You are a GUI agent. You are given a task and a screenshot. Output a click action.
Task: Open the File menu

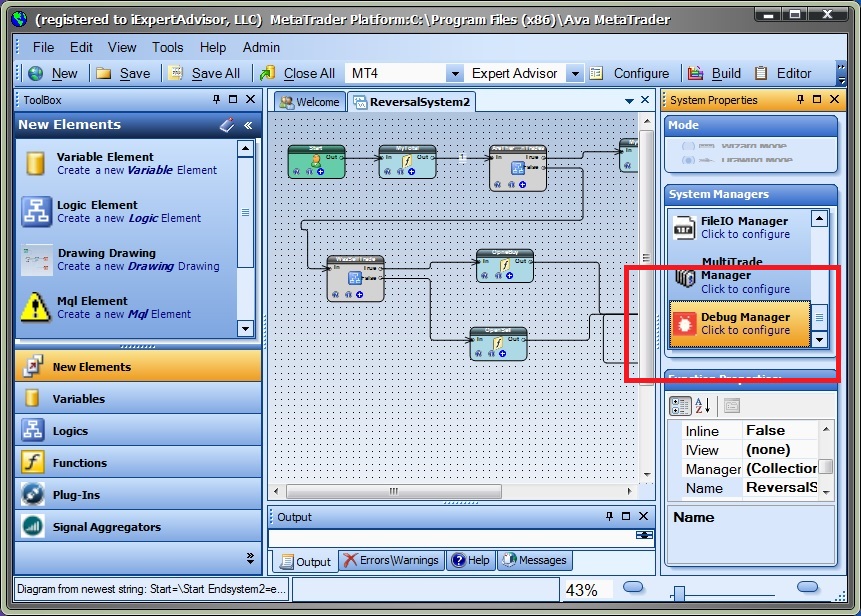43,47
